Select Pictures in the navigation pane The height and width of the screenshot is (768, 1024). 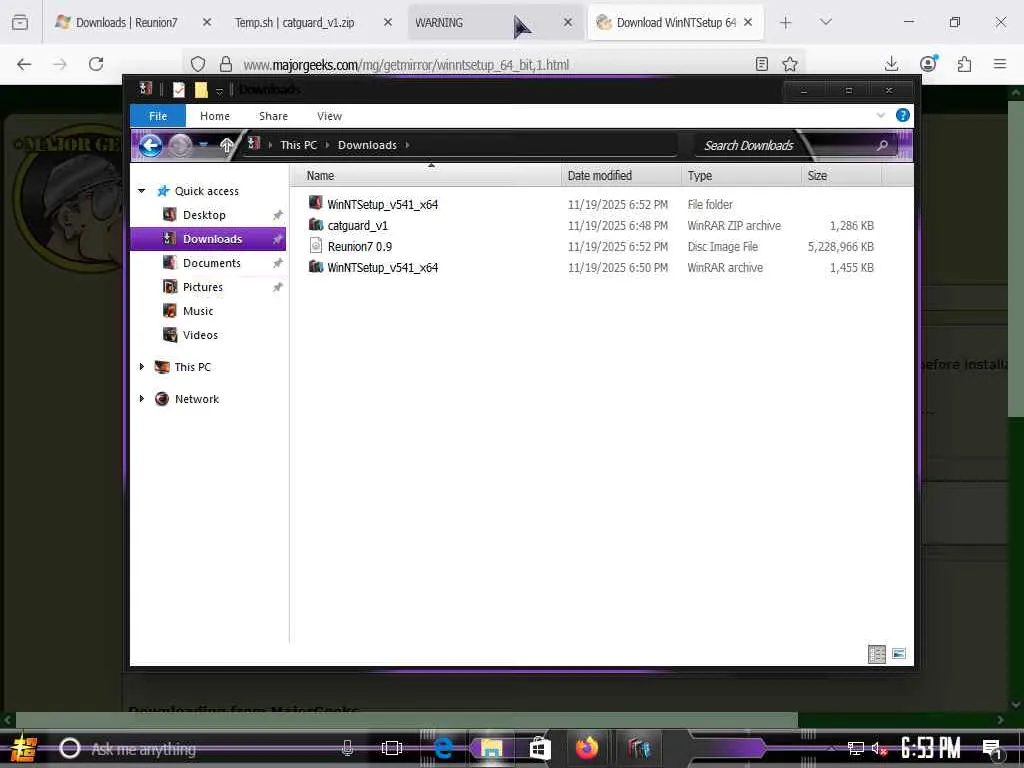click(202, 287)
